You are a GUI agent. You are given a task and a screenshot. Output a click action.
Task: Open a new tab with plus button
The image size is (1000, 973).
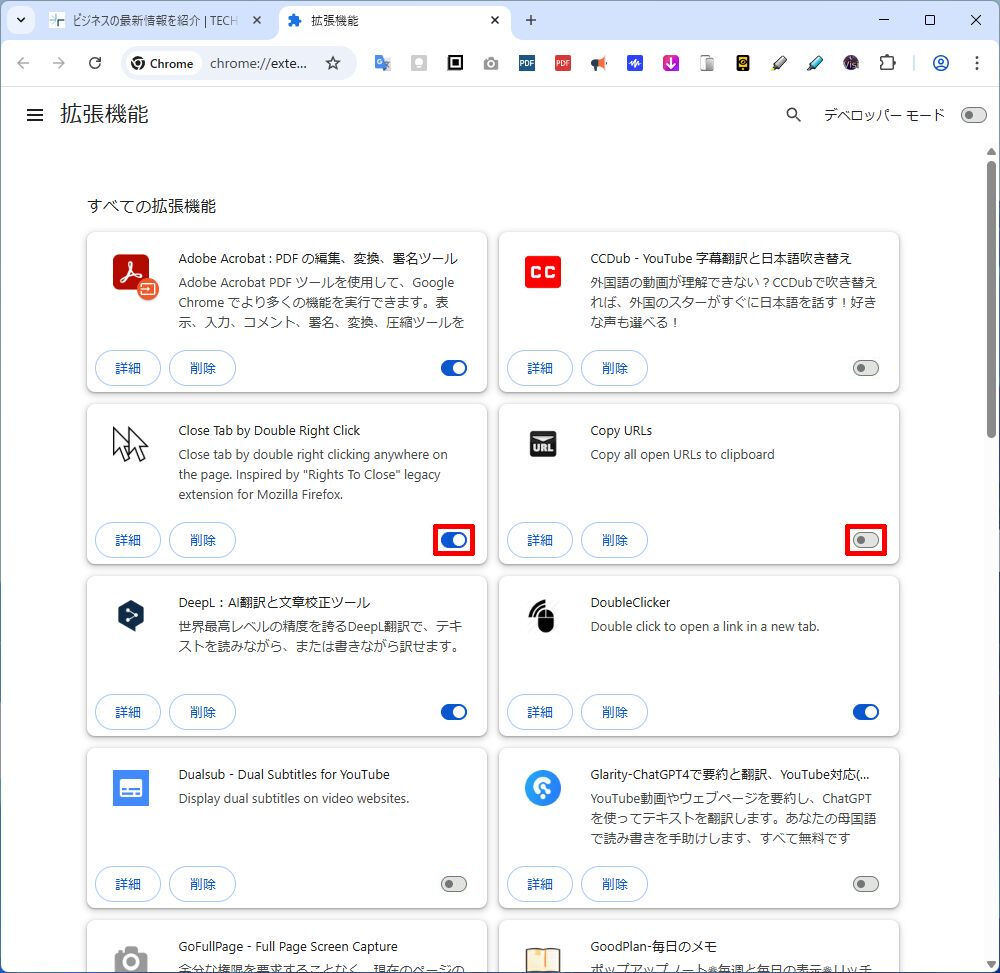(531, 20)
